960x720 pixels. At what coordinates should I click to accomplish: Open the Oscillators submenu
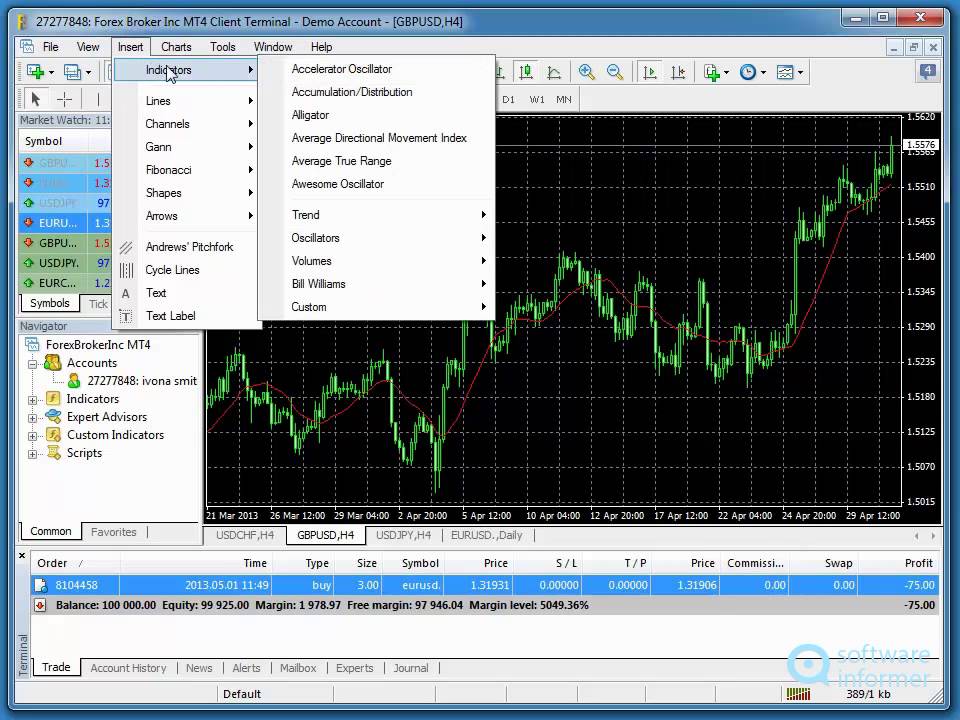coord(377,238)
